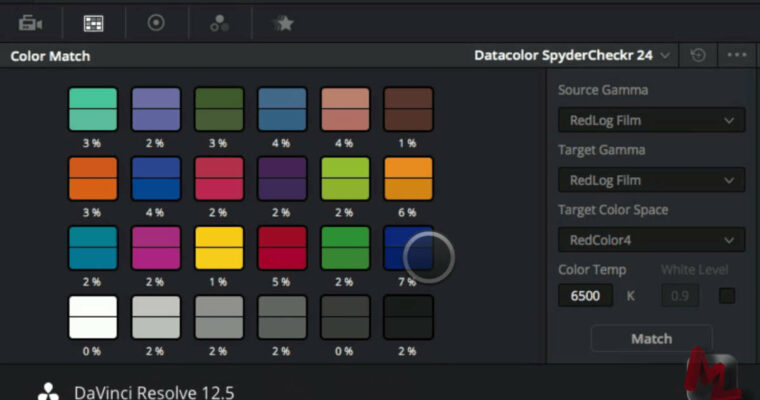Expand the Target Gamma dropdown

(651, 180)
